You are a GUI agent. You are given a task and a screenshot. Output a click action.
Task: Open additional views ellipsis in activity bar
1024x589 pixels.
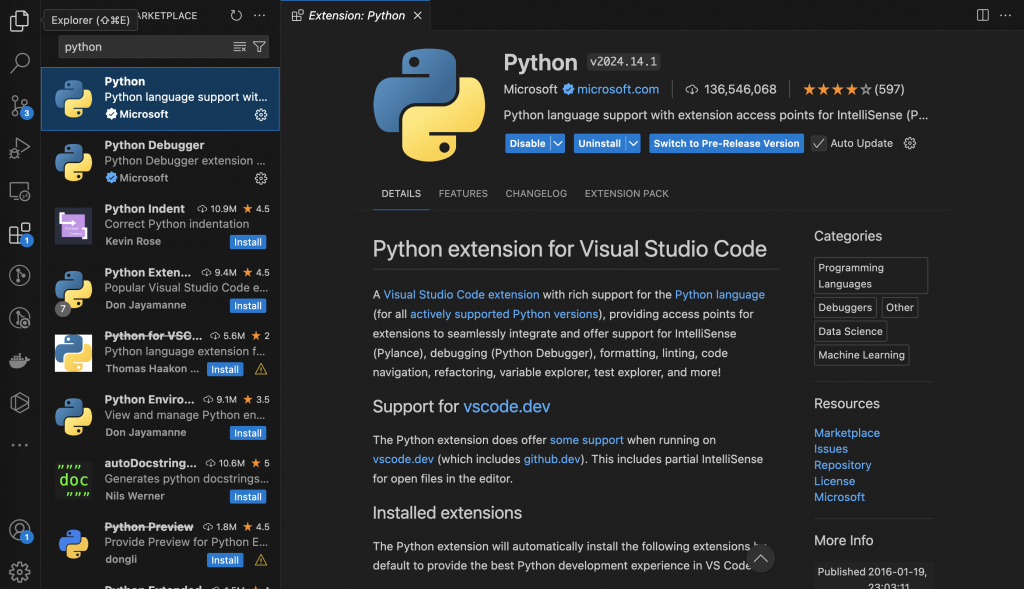[20, 445]
